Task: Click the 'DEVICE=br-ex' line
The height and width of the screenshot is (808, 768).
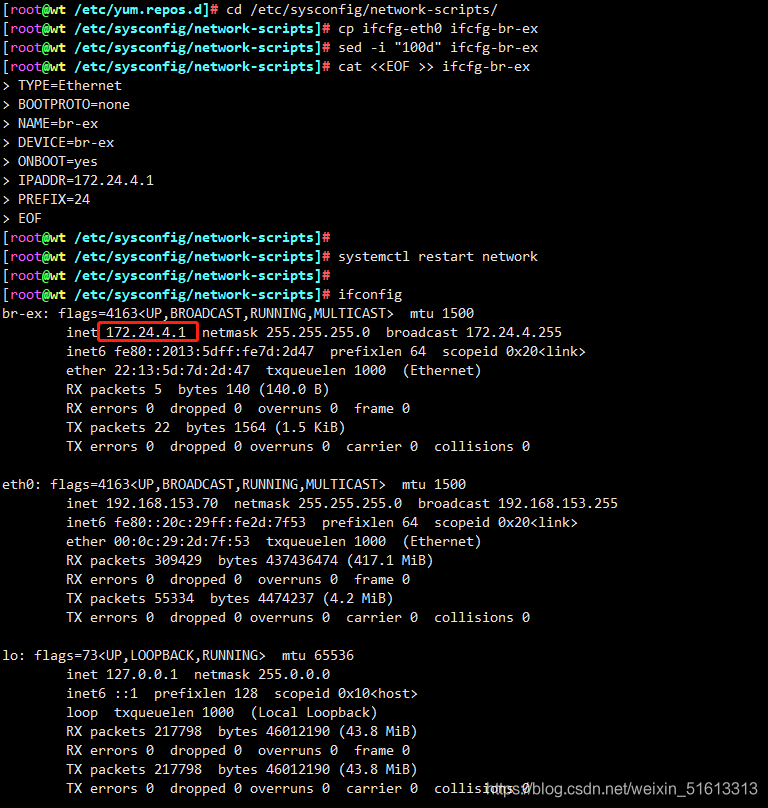Action: coord(66,143)
